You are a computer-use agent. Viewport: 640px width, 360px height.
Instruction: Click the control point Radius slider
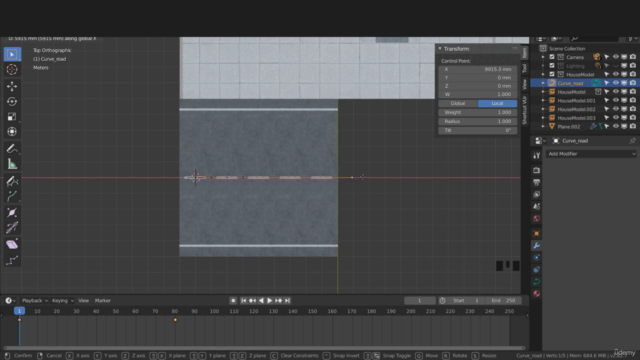point(478,121)
